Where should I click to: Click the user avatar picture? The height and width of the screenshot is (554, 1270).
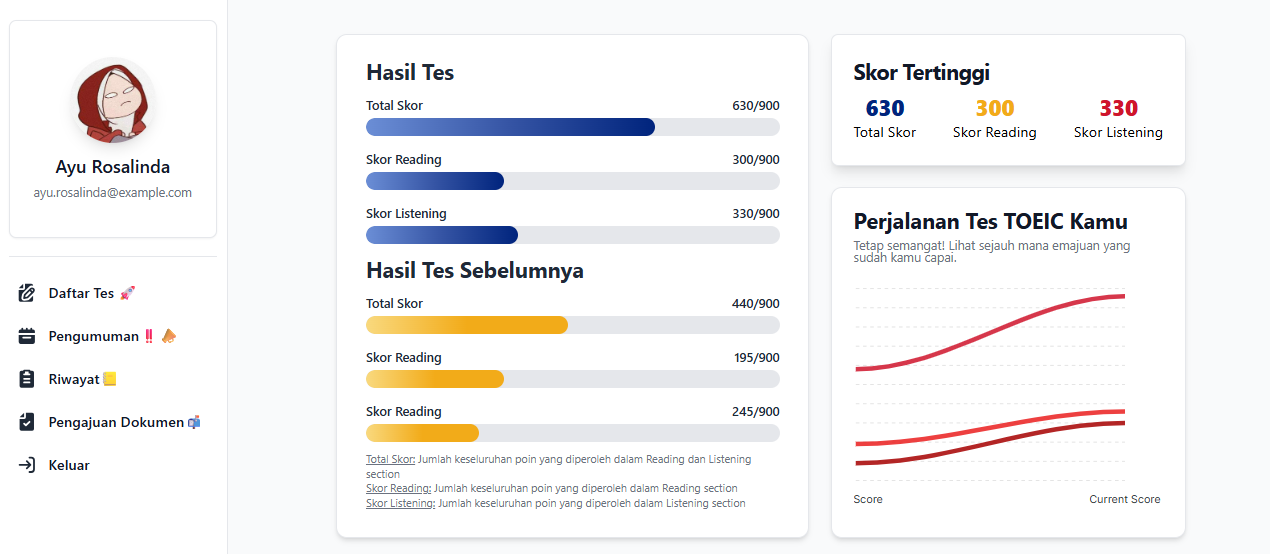(x=113, y=100)
